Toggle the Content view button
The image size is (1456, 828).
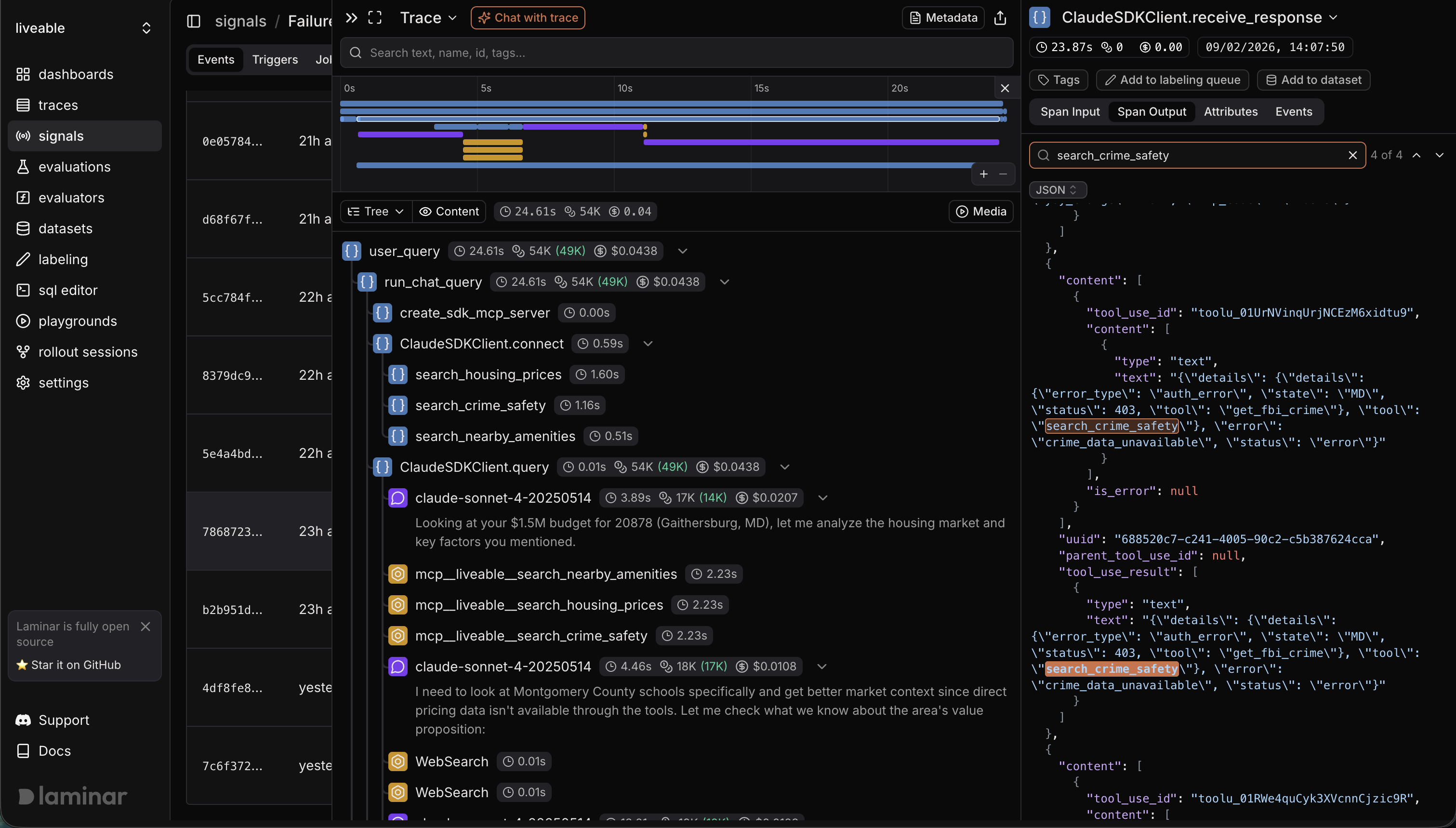(x=449, y=212)
